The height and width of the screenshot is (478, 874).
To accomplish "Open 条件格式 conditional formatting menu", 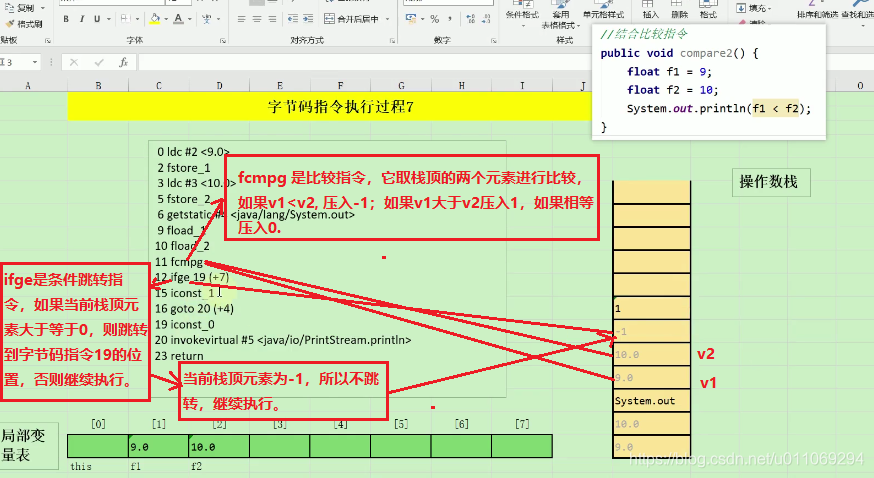I will coord(522,14).
